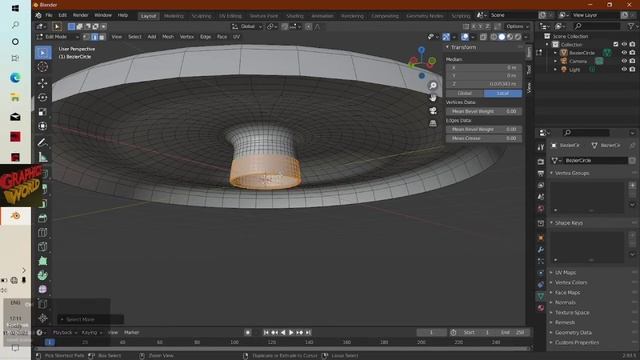Switch to Modeling workspace tab
The image size is (640, 360).
coord(174,16)
